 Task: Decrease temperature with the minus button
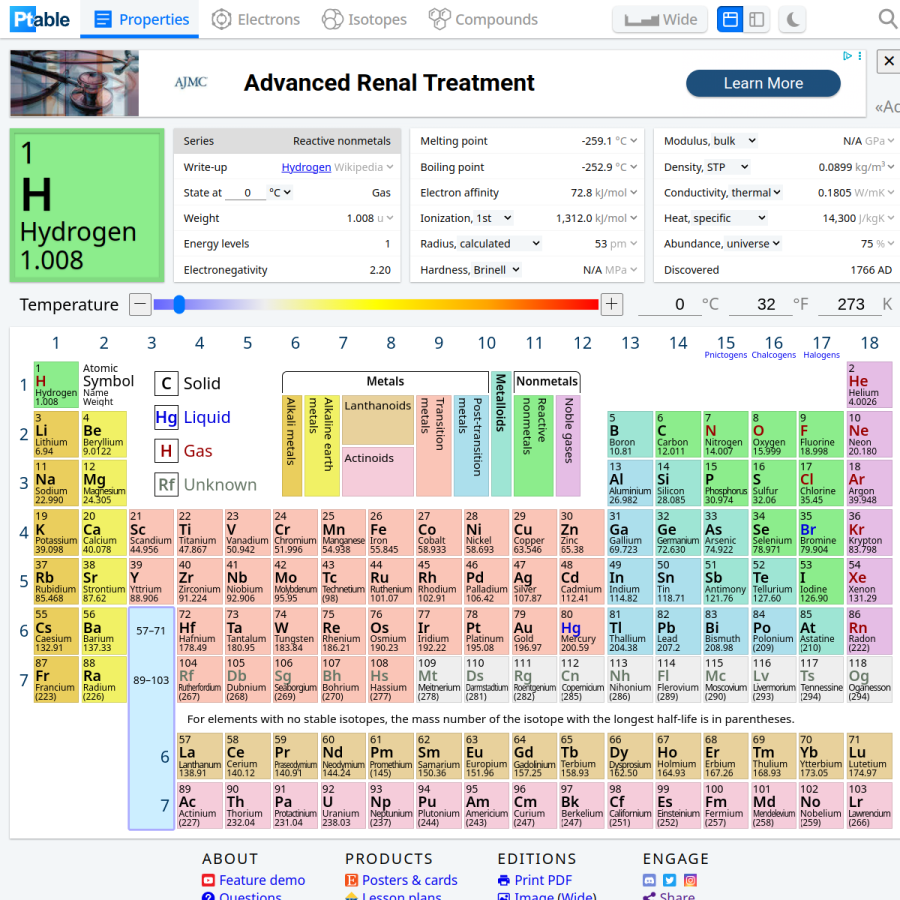(x=140, y=304)
